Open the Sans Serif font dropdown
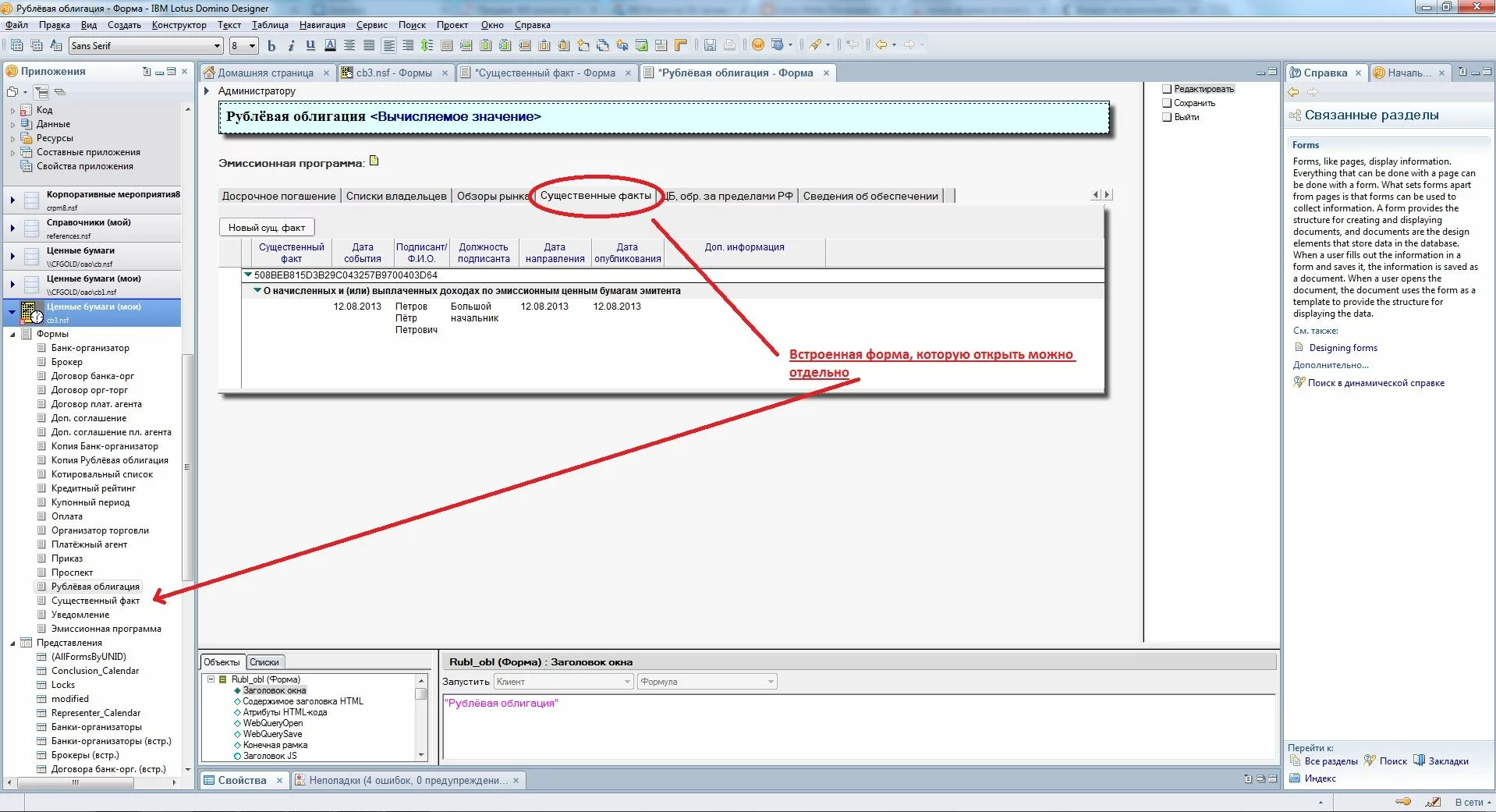Viewport: 1496px width, 812px height. click(x=218, y=46)
